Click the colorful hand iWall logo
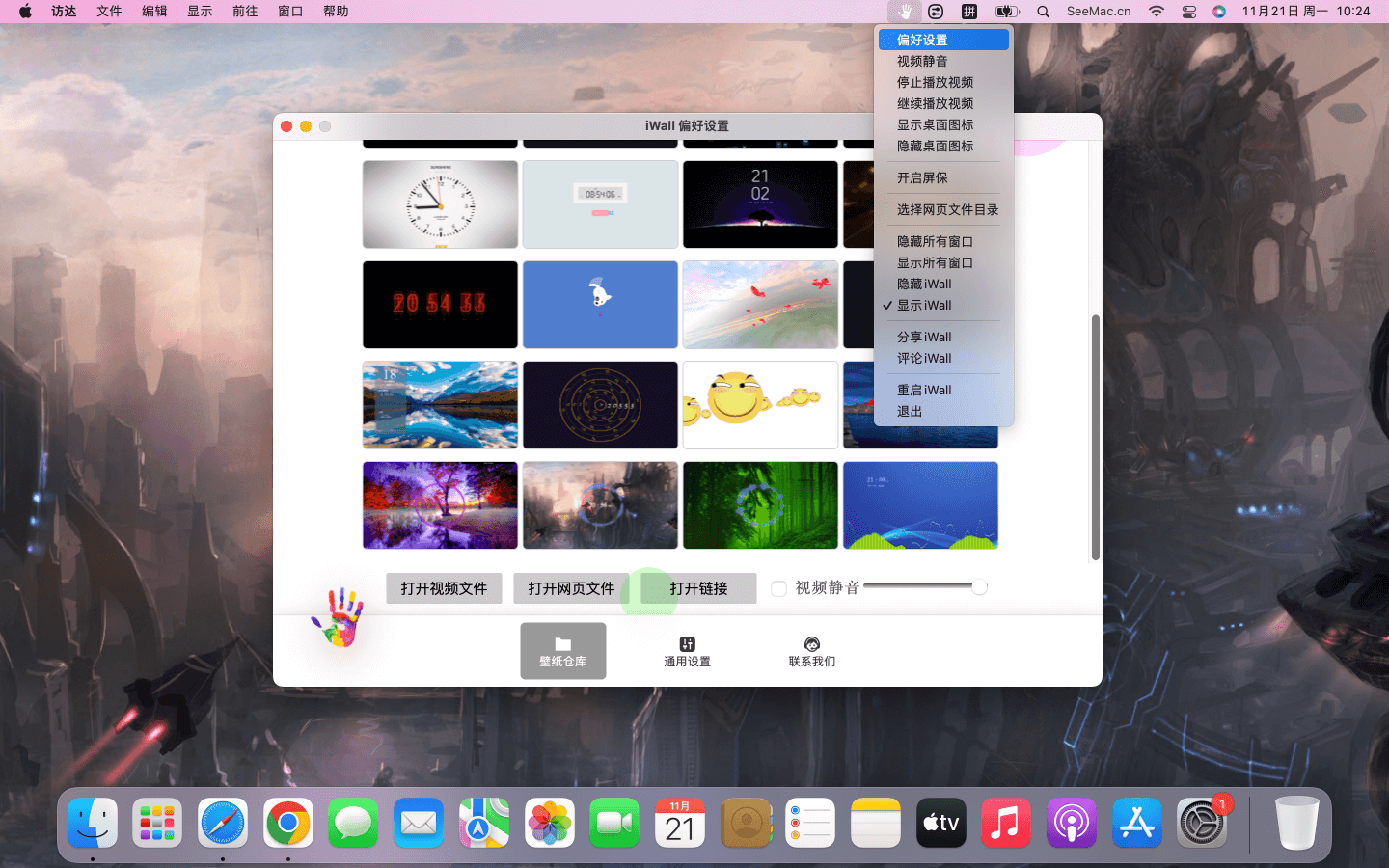 338,617
